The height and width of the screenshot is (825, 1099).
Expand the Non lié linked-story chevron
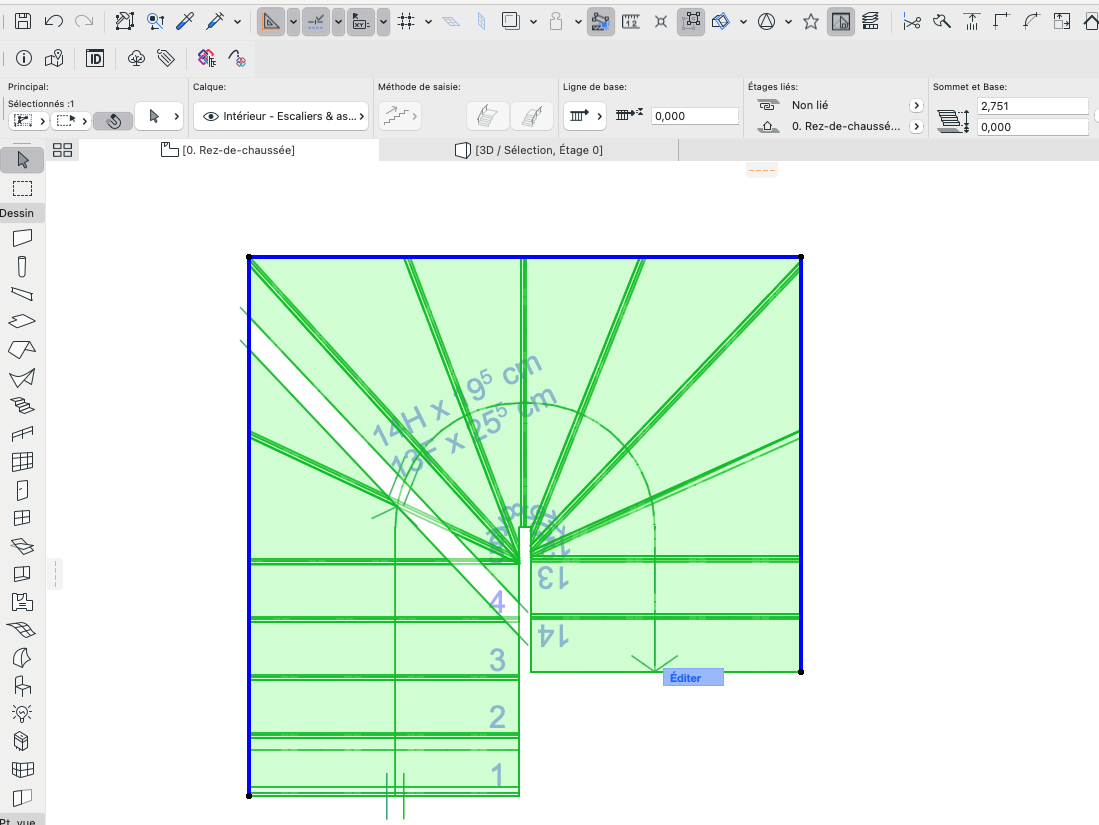click(x=916, y=105)
